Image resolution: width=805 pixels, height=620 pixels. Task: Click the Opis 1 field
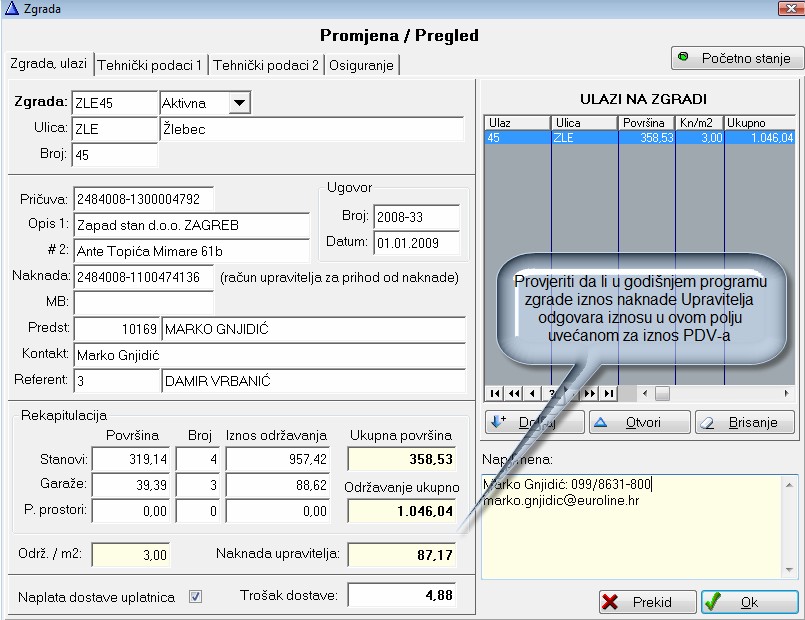pos(191,225)
